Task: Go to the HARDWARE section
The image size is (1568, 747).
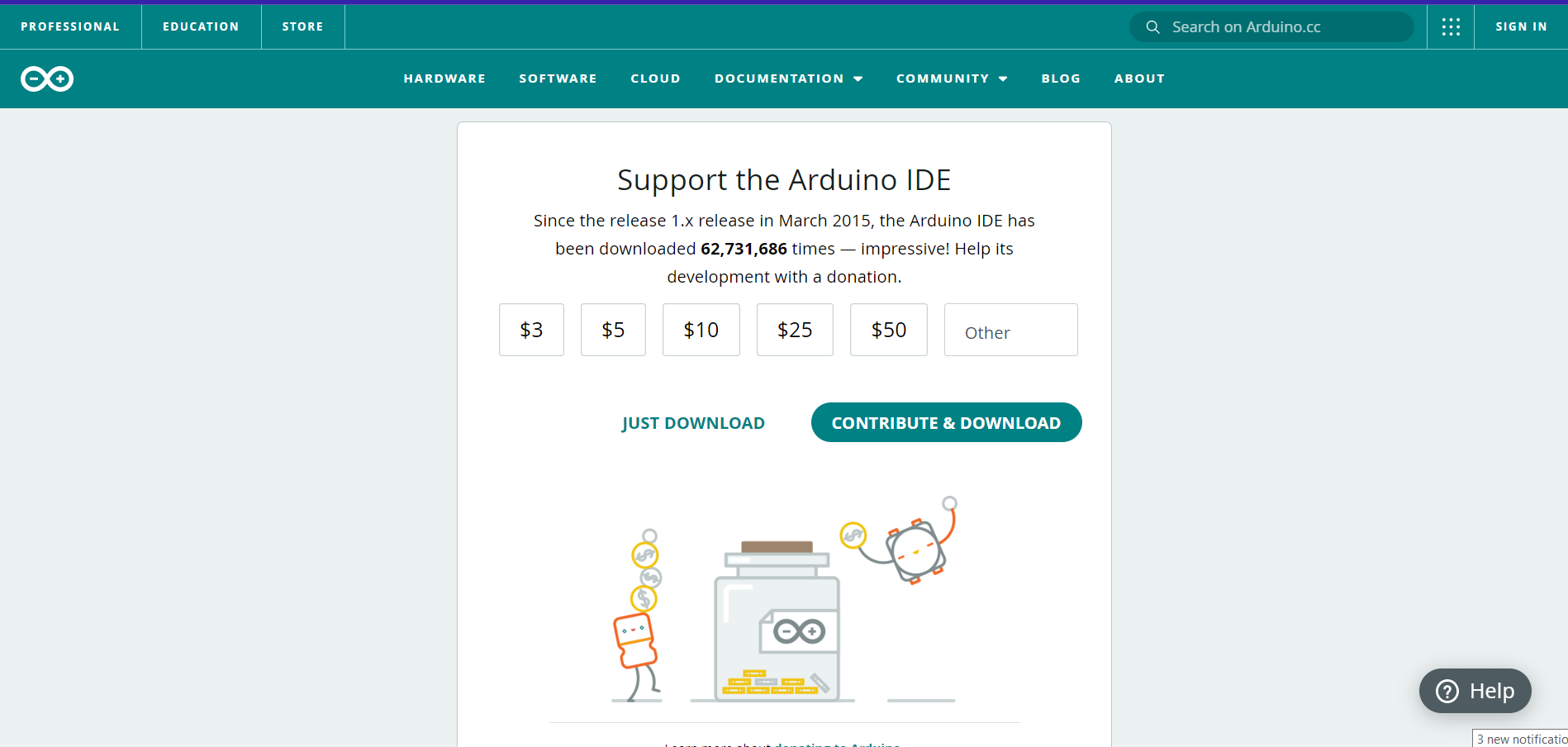Action: point(444,79)
